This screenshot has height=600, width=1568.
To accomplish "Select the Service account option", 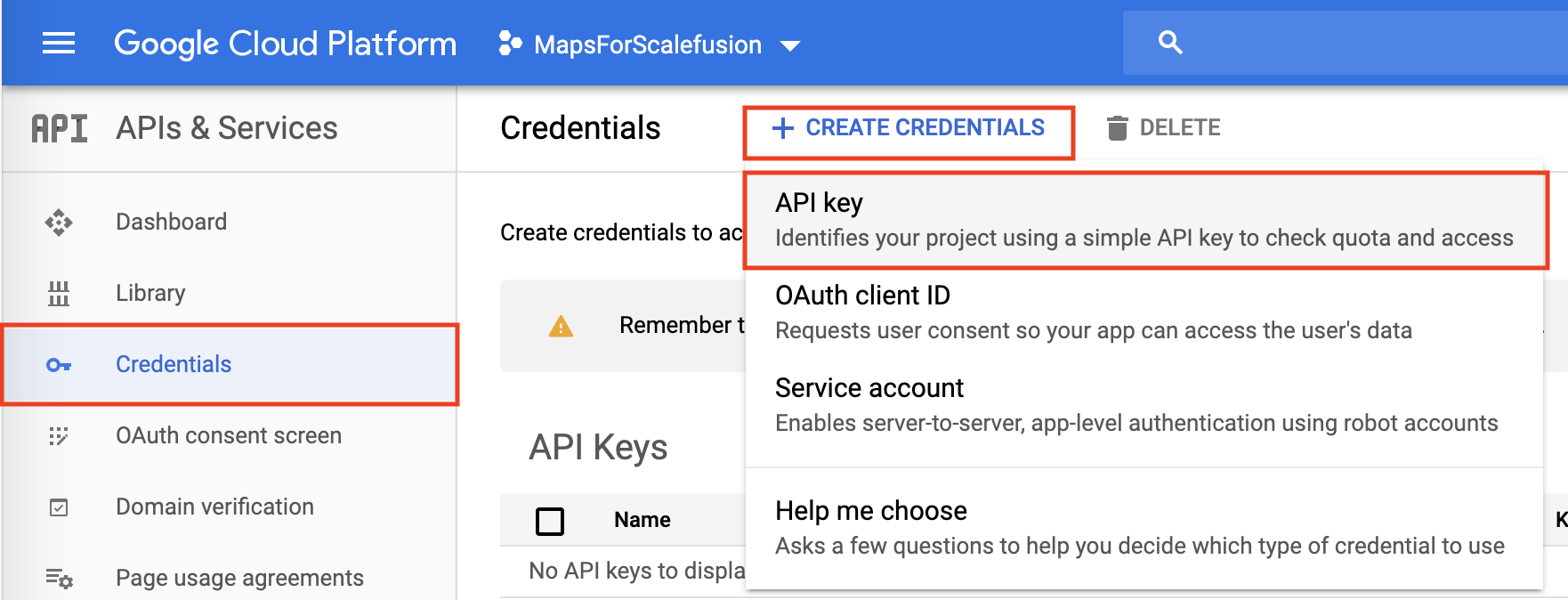I will (x=1144, y=405).
